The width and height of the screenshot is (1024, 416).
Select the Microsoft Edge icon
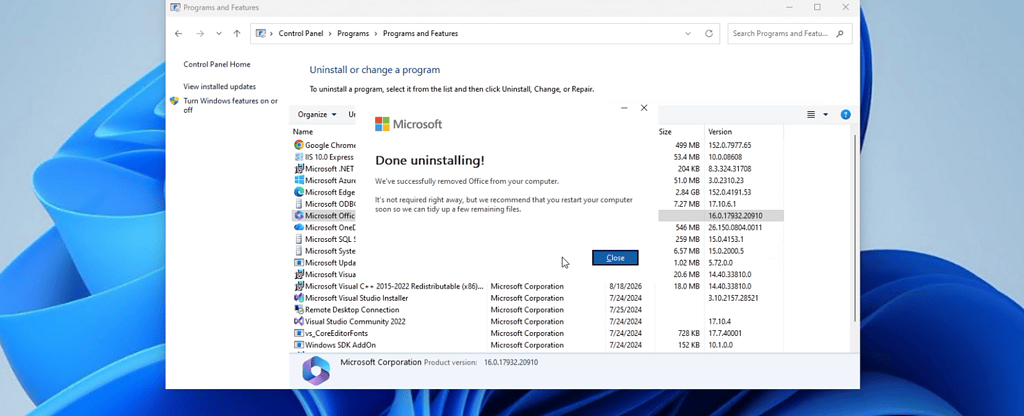click(298, 192)
